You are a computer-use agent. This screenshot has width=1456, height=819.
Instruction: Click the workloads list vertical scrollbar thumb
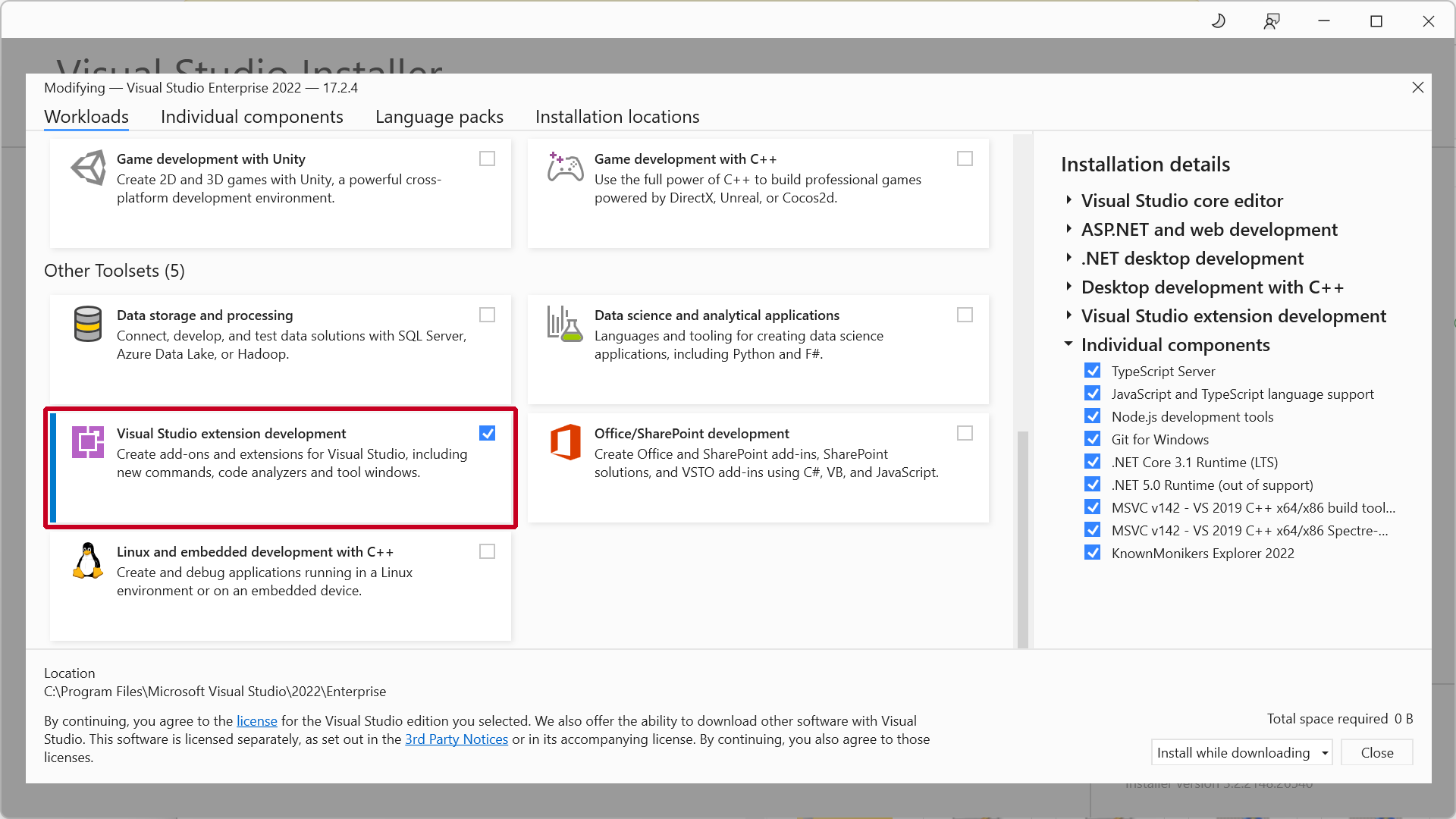(x=1023, y=540)
